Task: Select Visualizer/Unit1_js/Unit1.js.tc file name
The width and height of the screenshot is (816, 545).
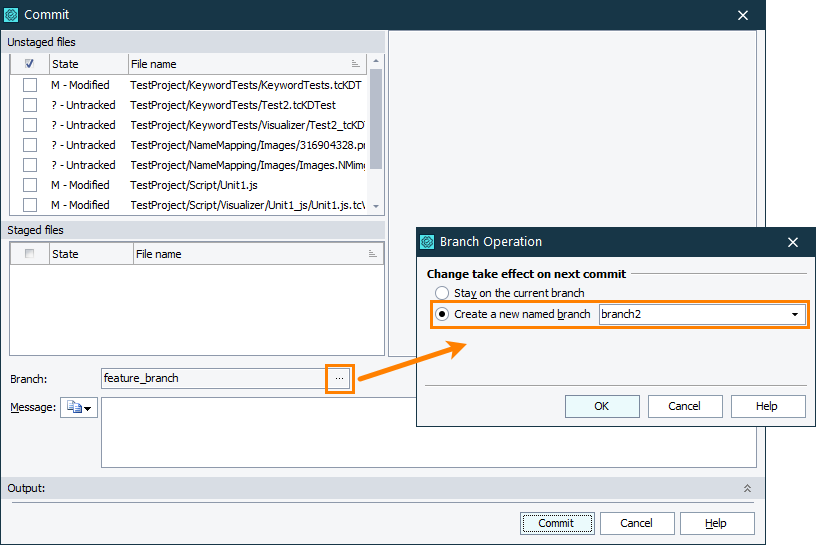Action: pos(248,205)
